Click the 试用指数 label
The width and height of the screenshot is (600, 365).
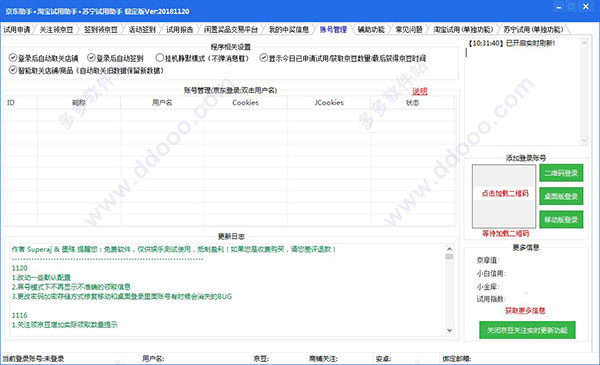[491, 299]
